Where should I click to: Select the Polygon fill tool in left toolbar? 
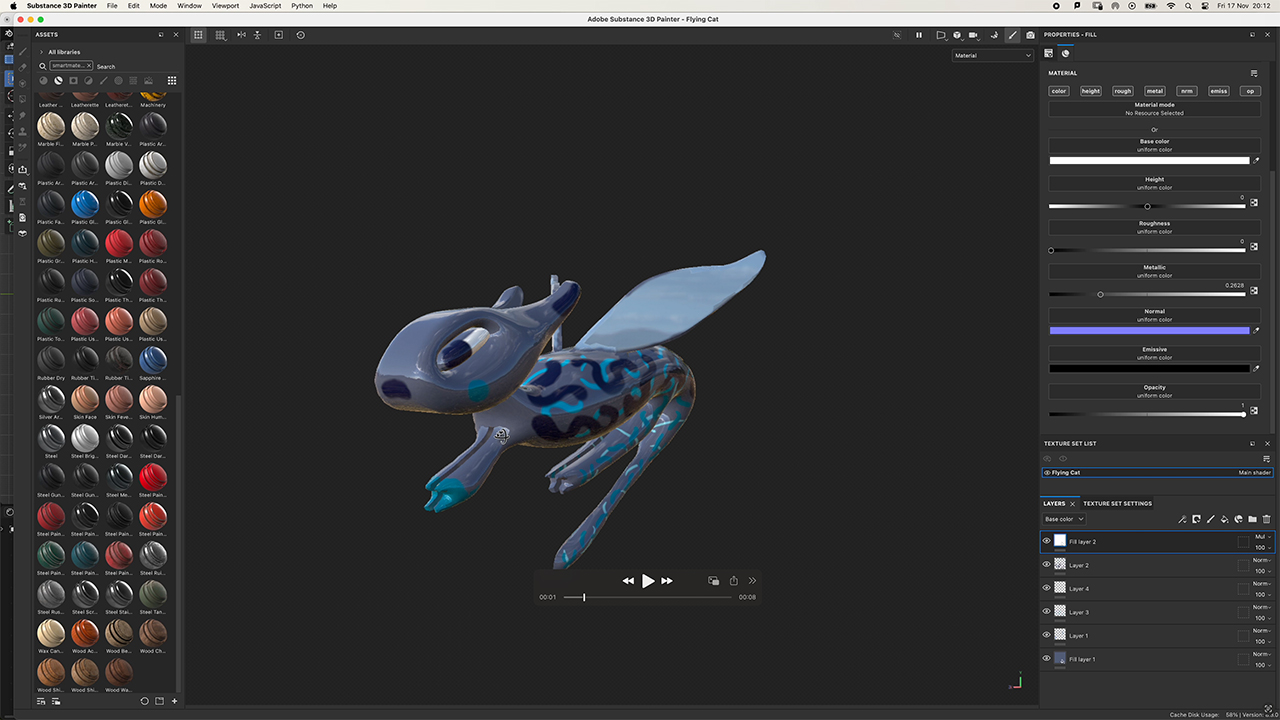(x=22, y=98)
